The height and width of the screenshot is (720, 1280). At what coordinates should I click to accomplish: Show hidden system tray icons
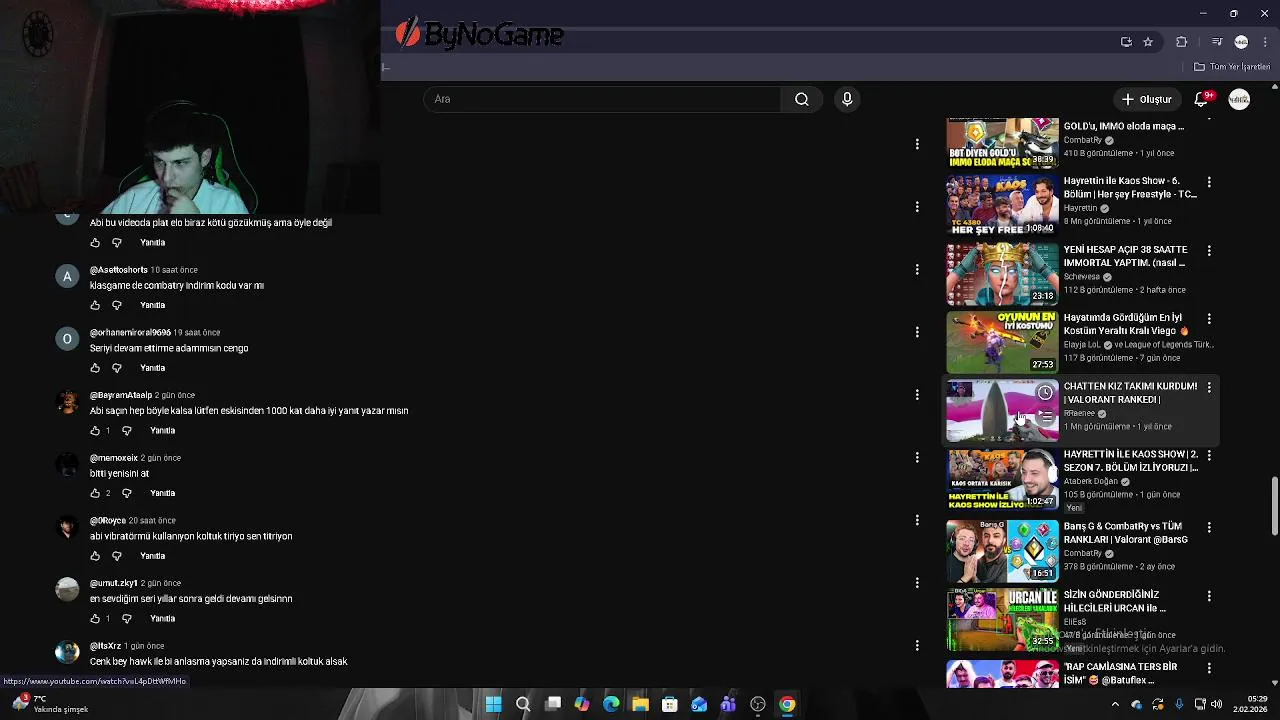(1115, 704)
